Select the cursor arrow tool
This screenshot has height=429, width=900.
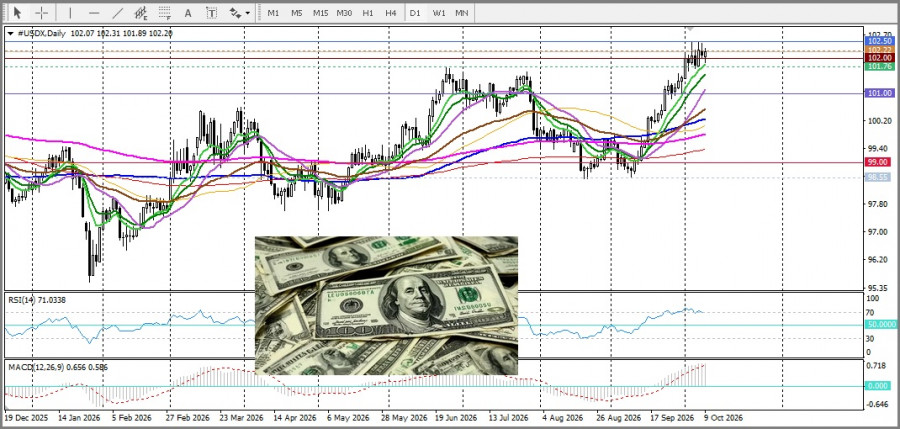(x=18, y=12)
